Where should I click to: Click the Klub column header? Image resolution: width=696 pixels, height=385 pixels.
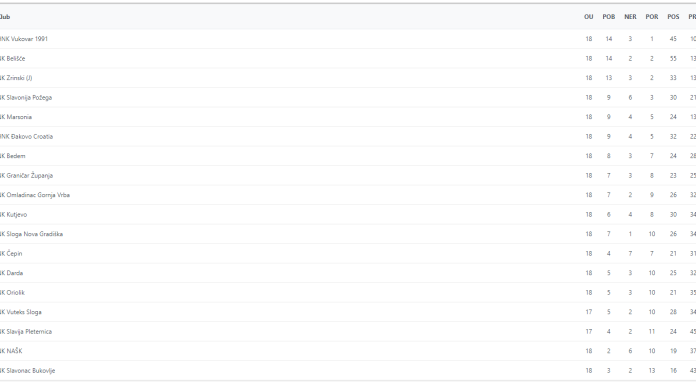(5, 17)
